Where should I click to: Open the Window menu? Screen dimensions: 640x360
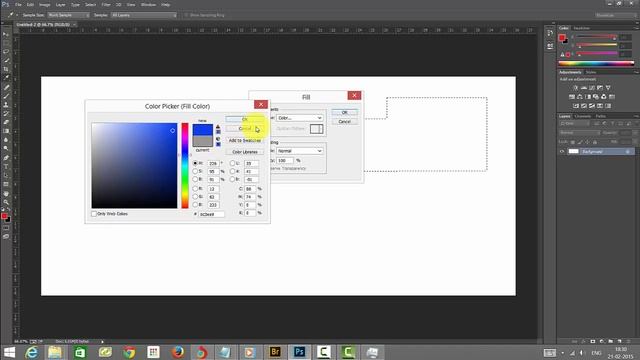[x=148, y=4]
